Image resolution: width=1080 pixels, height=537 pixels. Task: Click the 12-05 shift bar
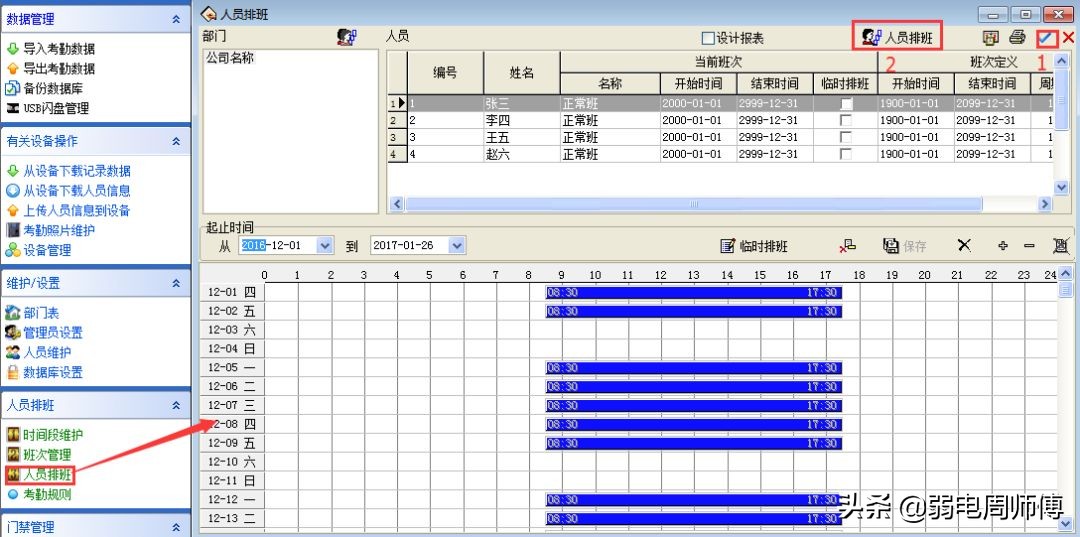click(694, 368)
